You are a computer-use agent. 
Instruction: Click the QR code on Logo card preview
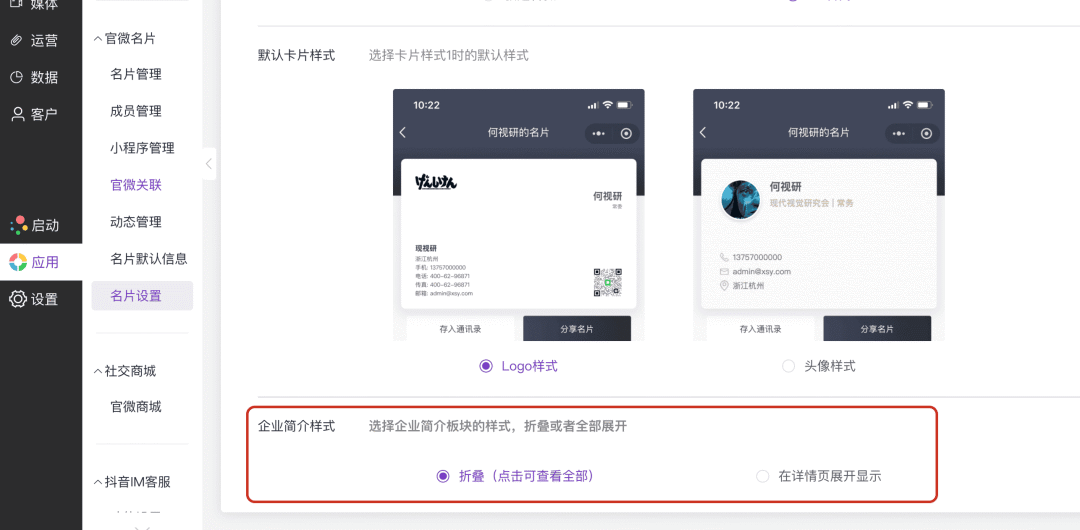[607, 282]
